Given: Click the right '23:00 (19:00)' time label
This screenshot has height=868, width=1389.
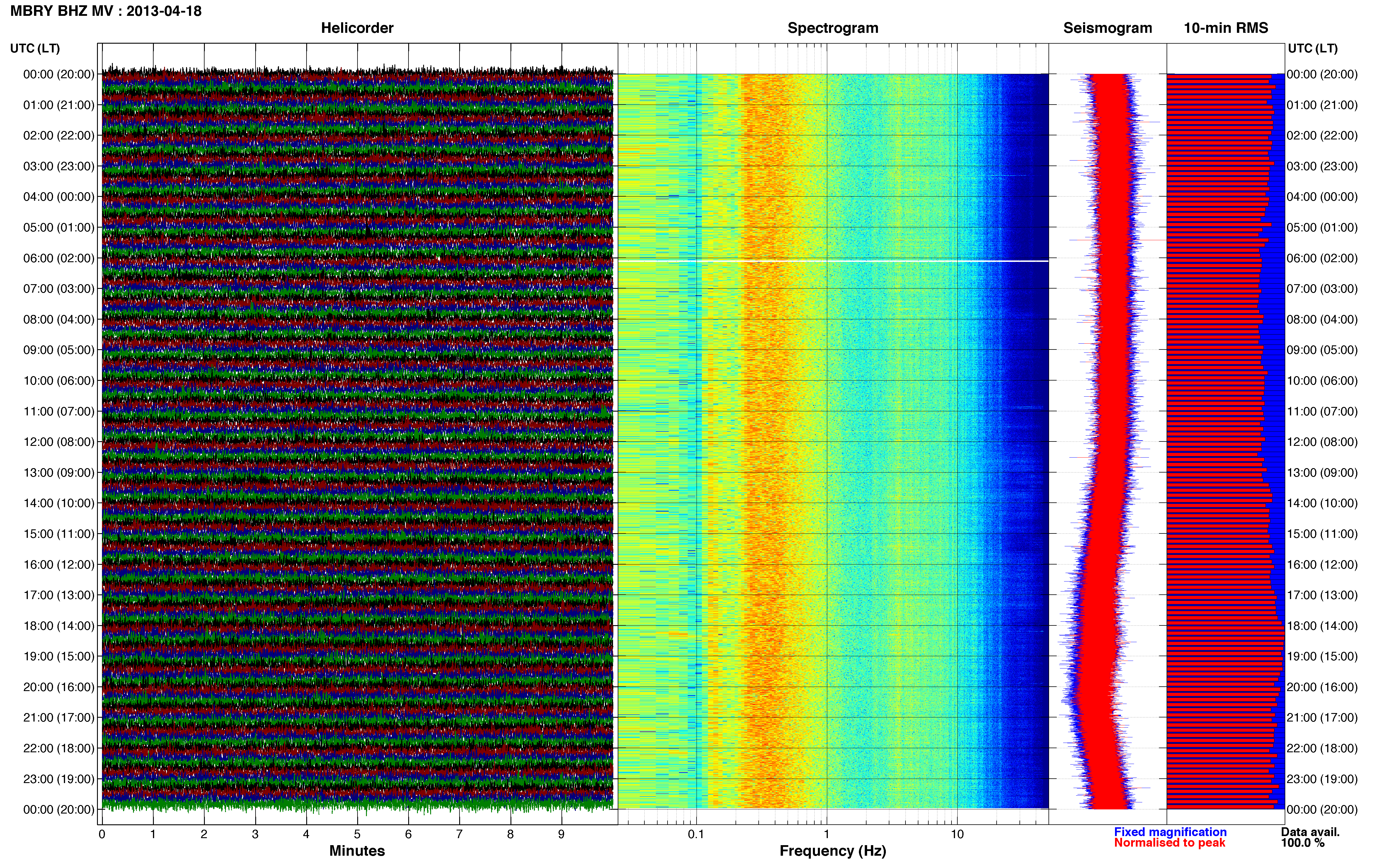Looking at the screenshot, I should pos(1322,779).
